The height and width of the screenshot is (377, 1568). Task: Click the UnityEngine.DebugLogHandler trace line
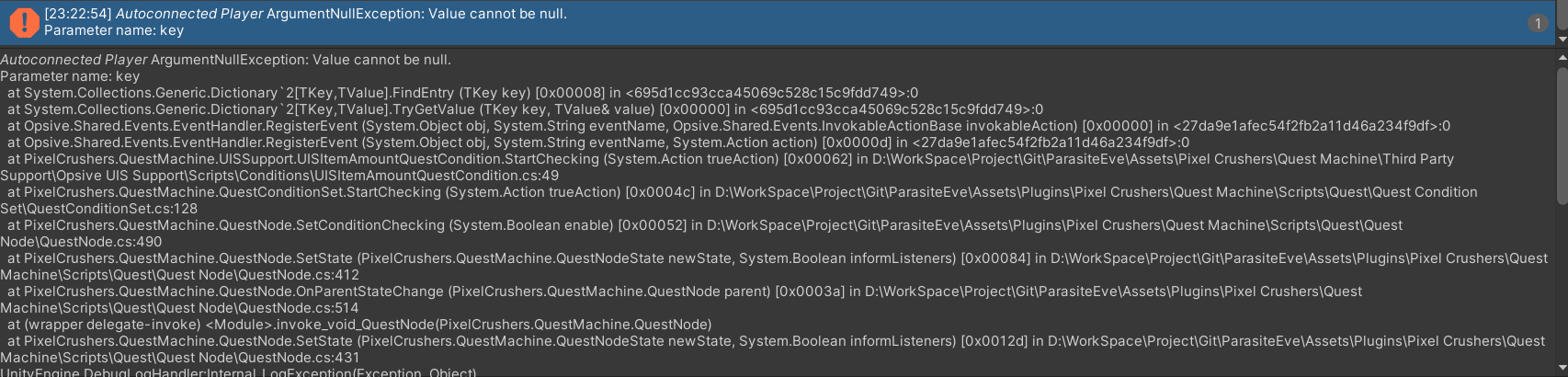(239, 372)
